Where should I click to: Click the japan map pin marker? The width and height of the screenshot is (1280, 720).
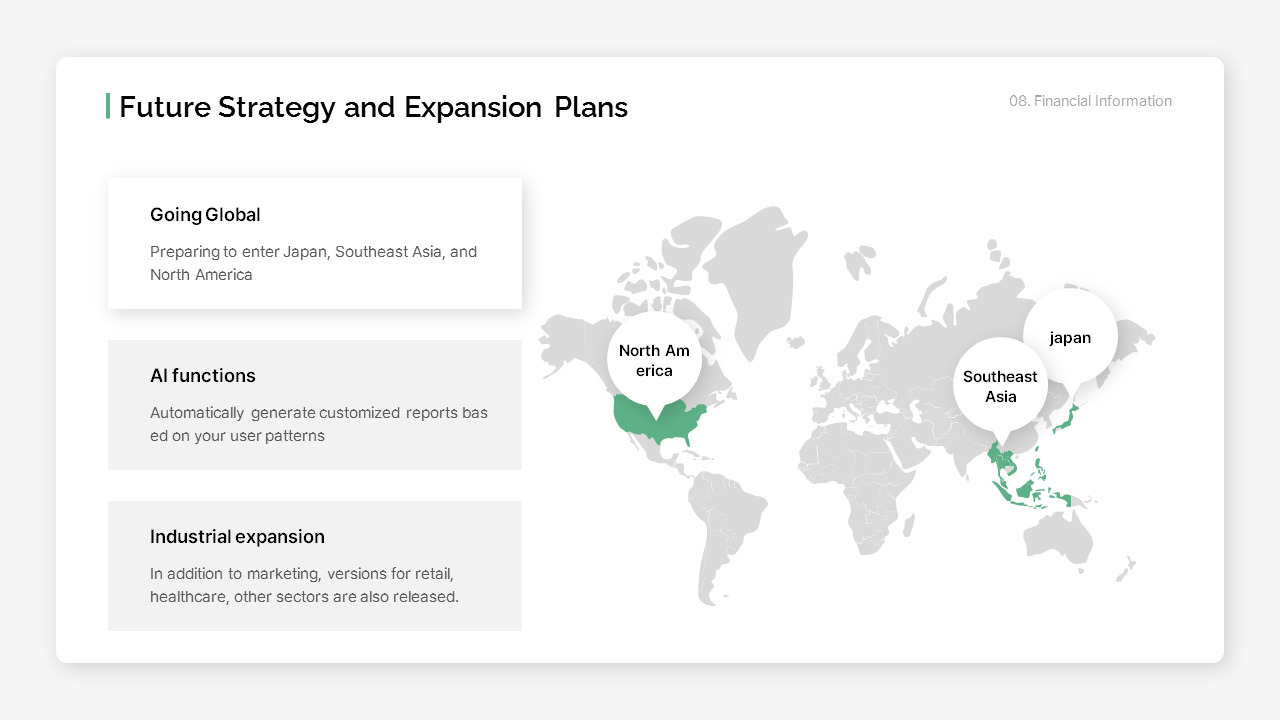pyautogui.click(x=1069, y=337)
